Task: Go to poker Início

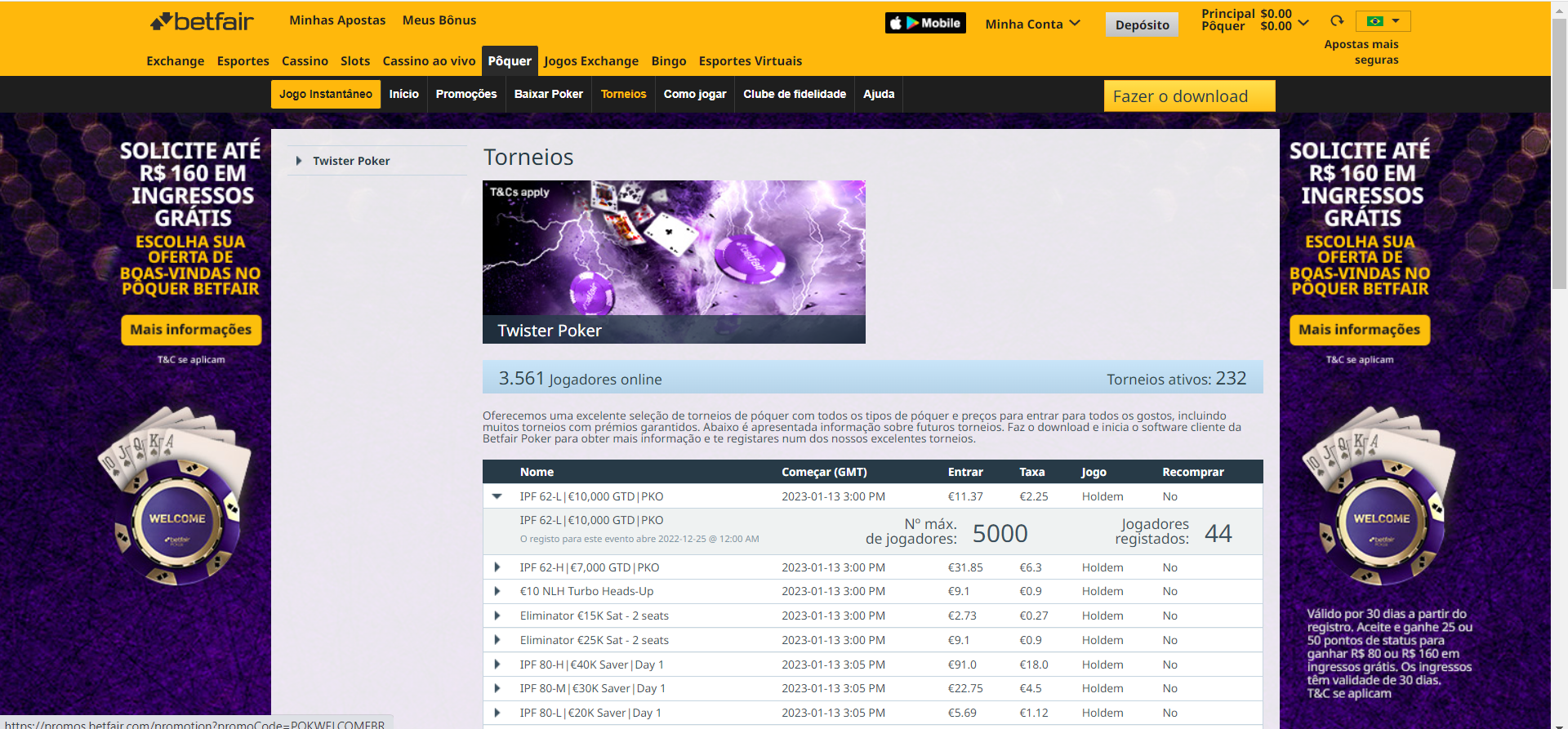Action: tap(404, 94)
